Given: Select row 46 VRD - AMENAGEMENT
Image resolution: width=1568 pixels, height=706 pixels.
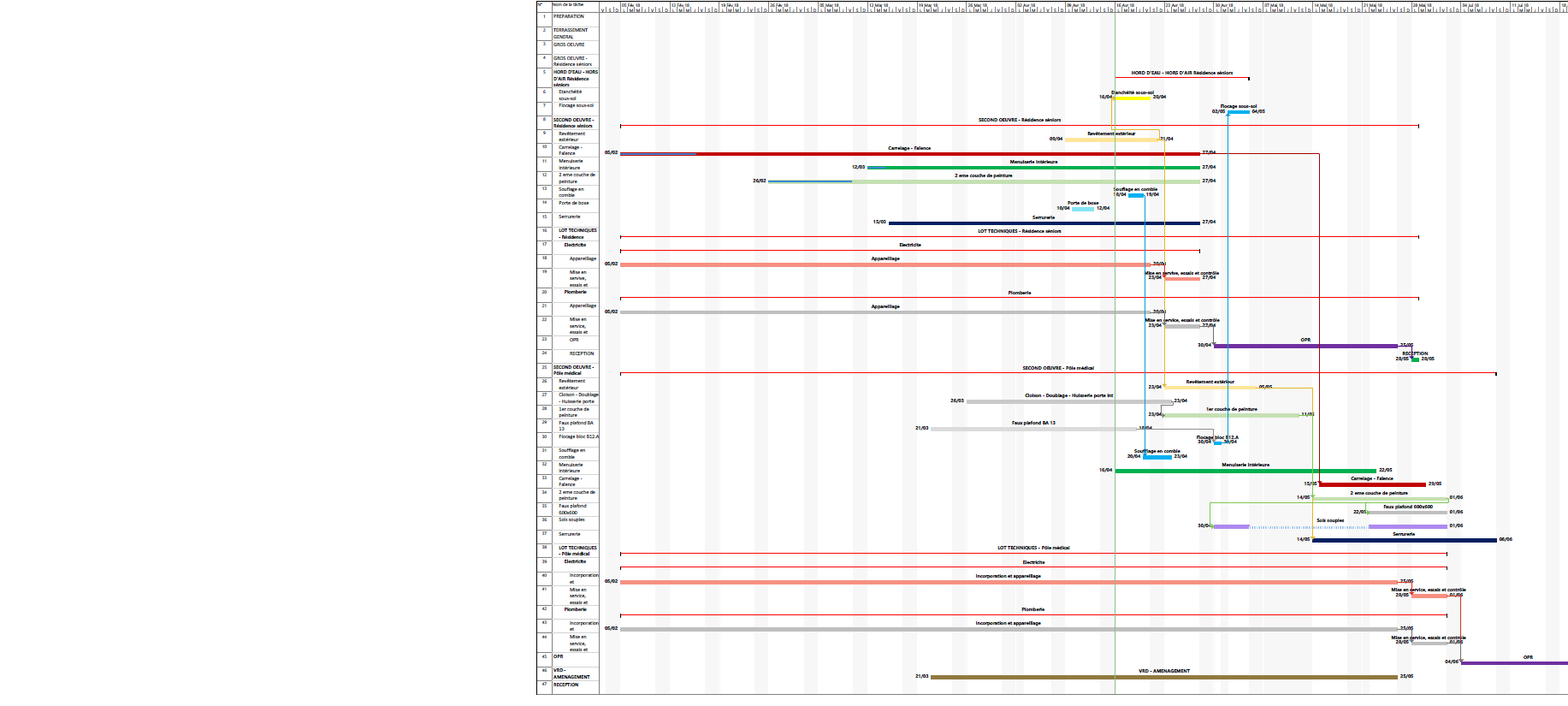Looking at the screenshot, I should pyautogui.click(x=568, y=673).
